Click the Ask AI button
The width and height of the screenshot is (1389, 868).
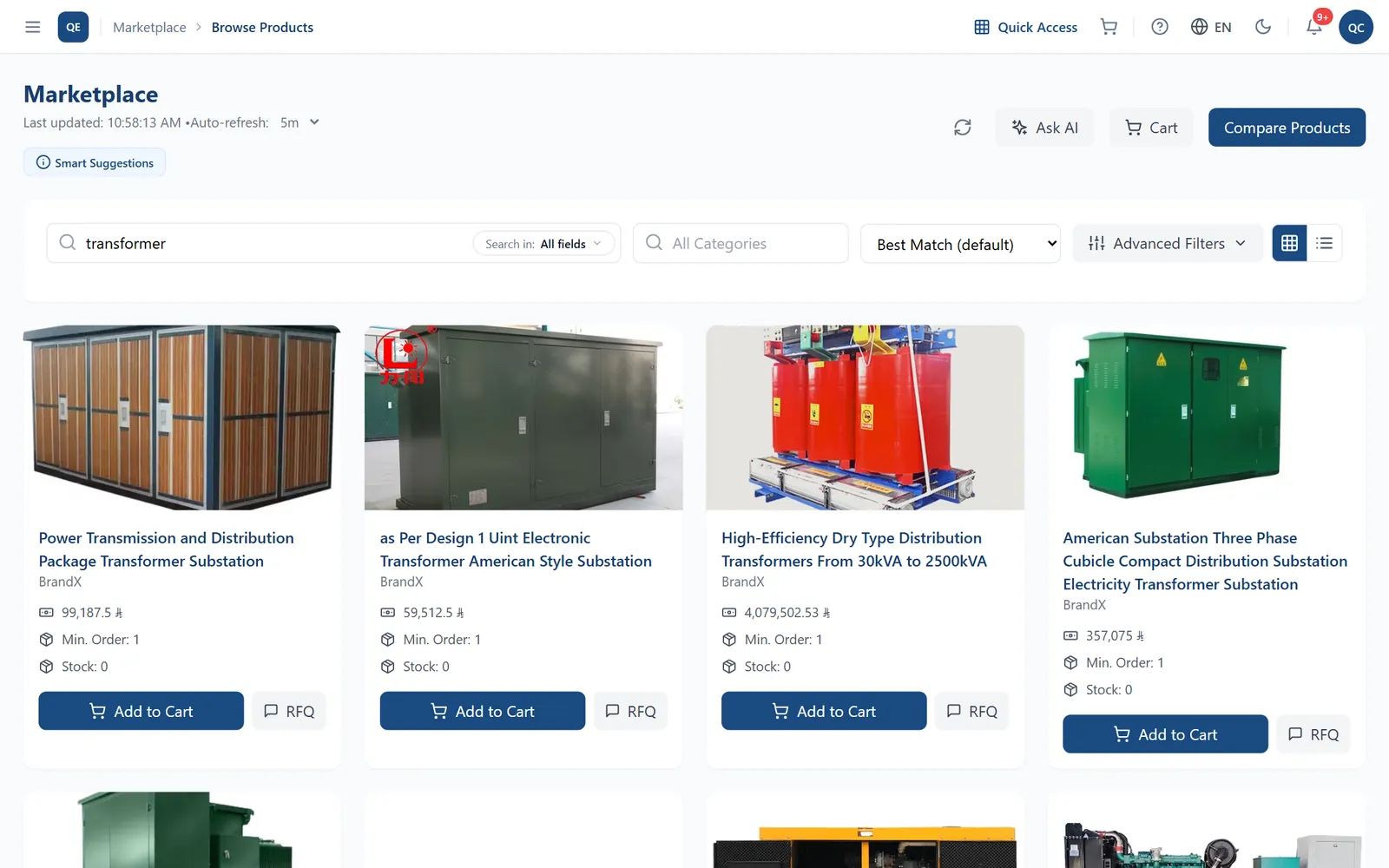1044,128
